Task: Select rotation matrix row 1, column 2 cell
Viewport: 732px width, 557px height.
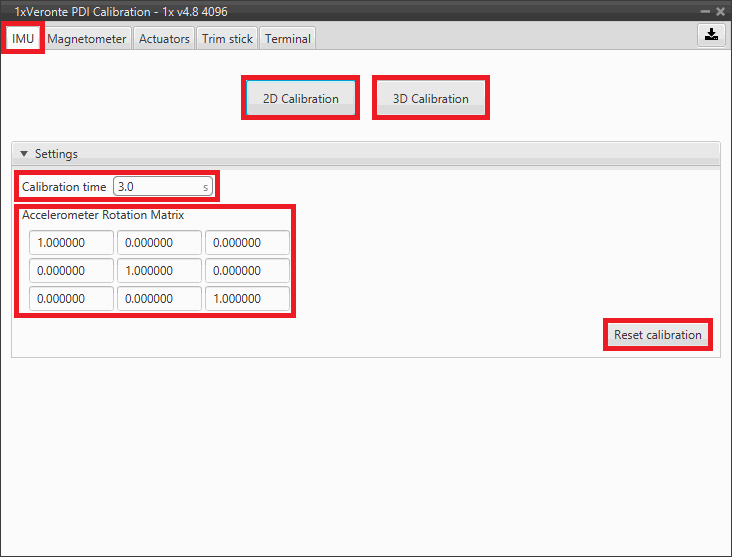Action: (159, 243)
